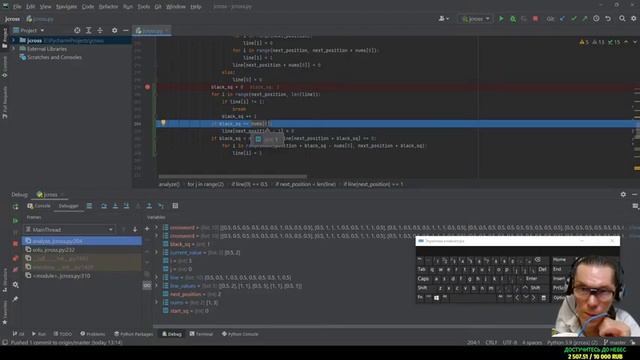Click the Step Over debugger icon
Viewport: 640px width, 360px height.
[104, 206]
